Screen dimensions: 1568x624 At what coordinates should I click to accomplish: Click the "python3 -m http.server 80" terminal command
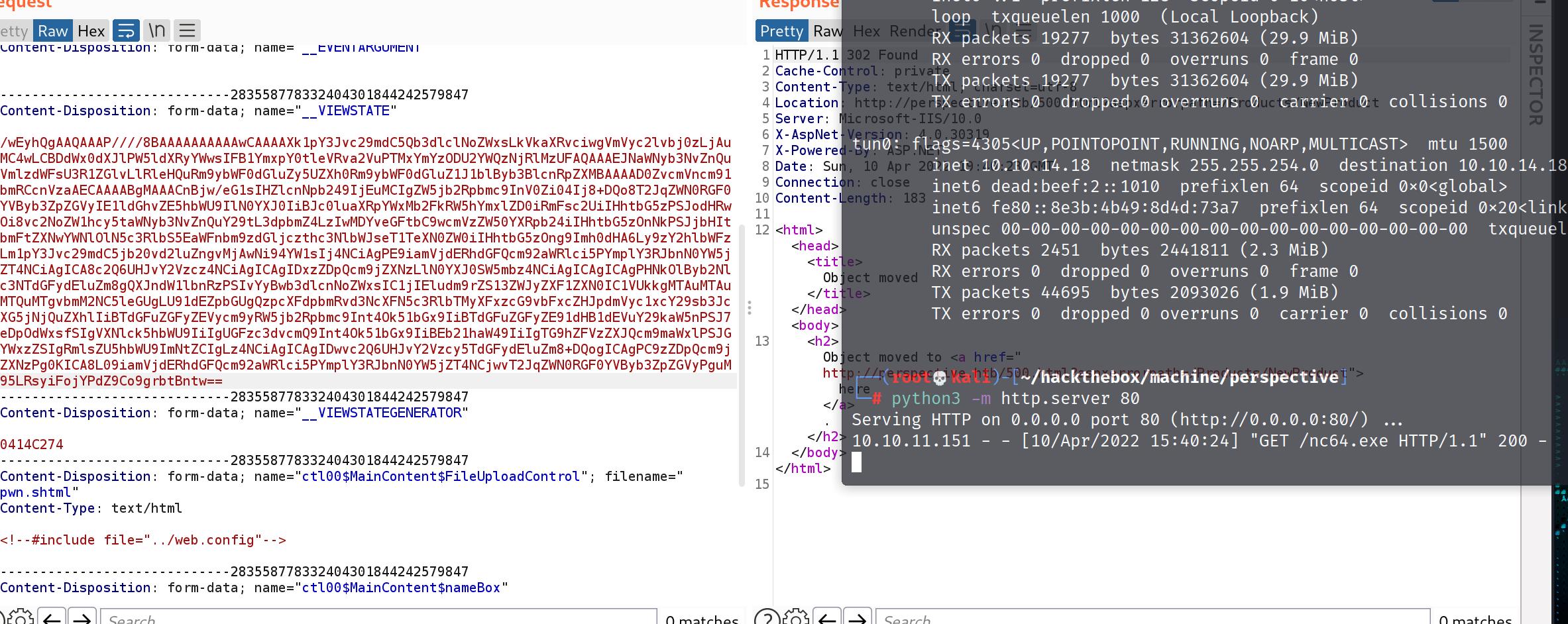1015,398
